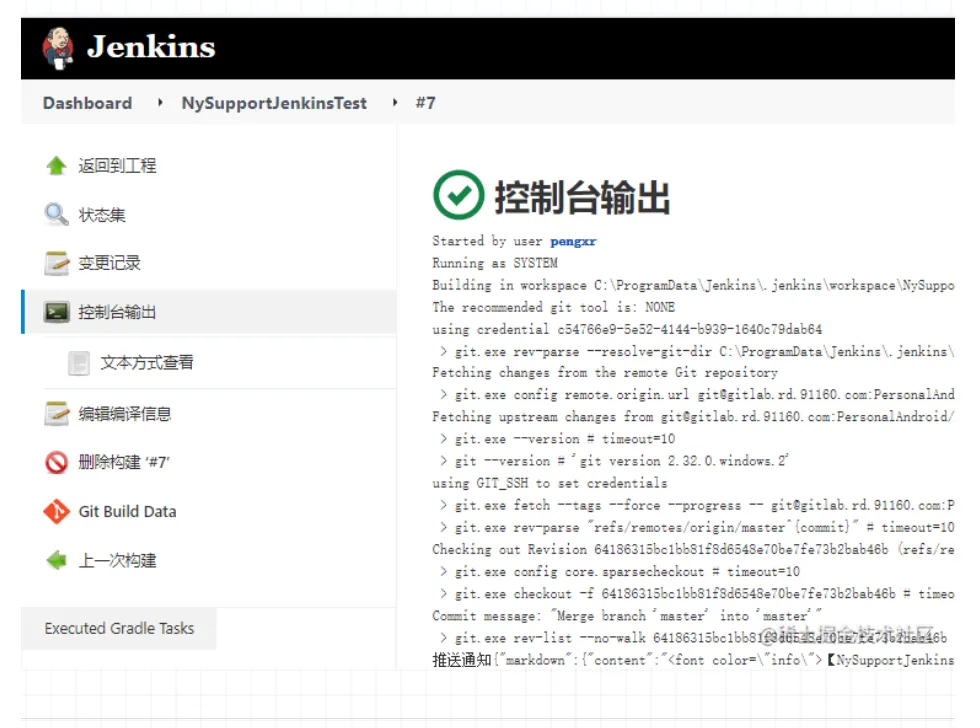Open user pengxr profile link
980x728 pixels.
(573, 241)
